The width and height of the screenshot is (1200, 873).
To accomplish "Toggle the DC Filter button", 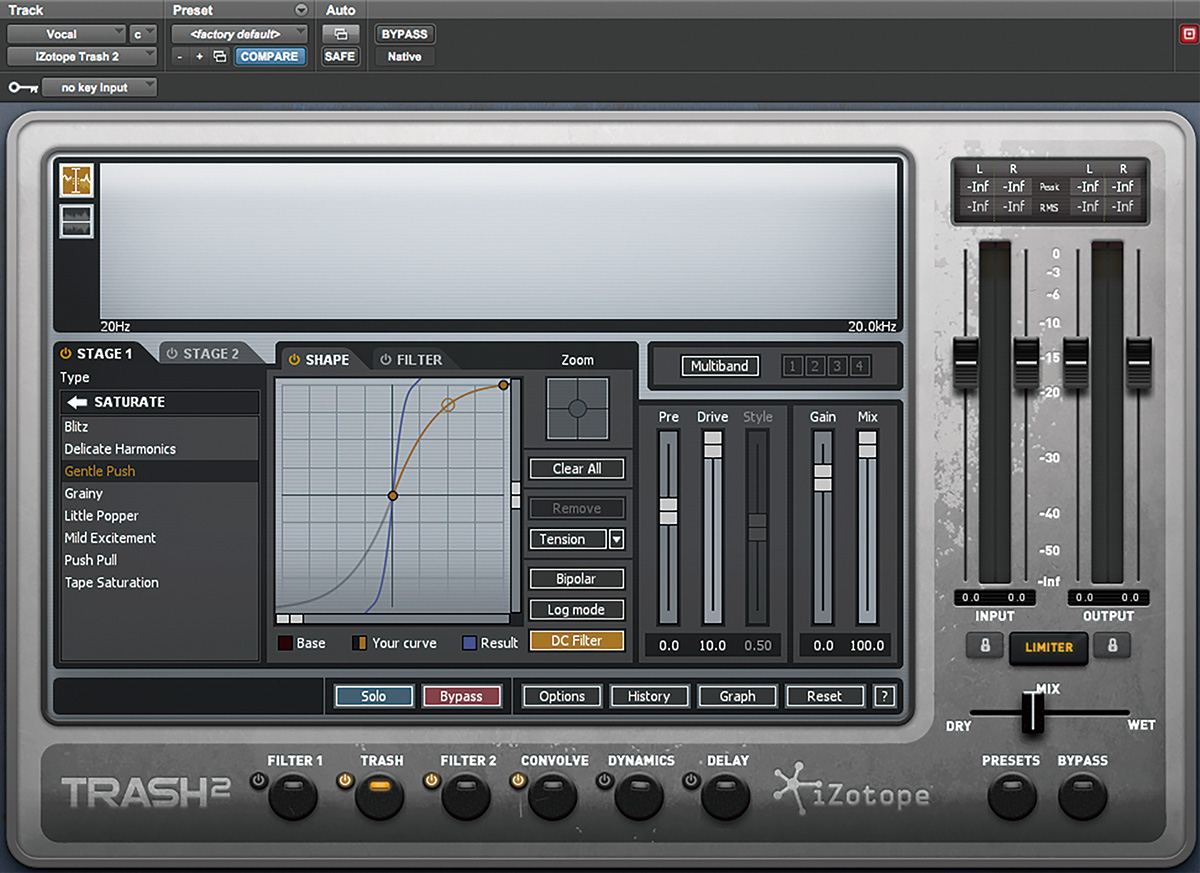I will 577,641.
